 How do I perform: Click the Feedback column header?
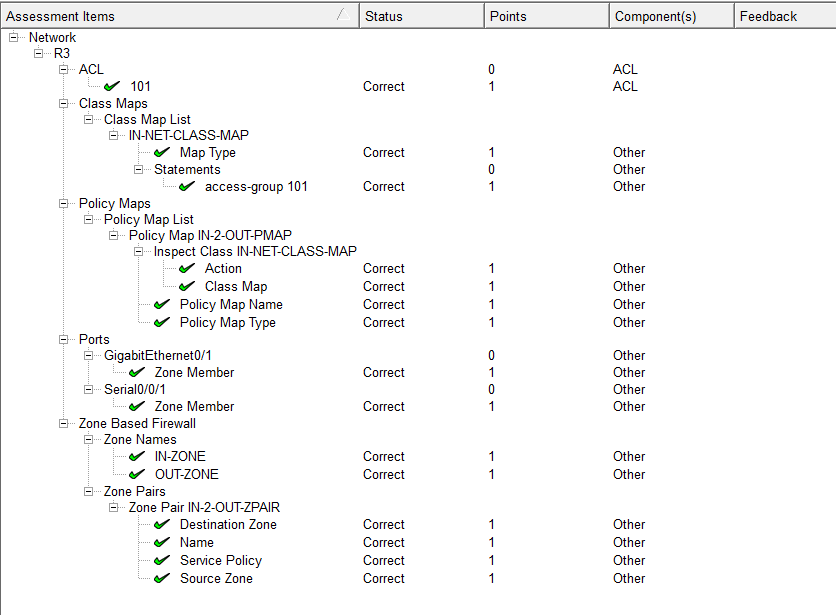785,16
